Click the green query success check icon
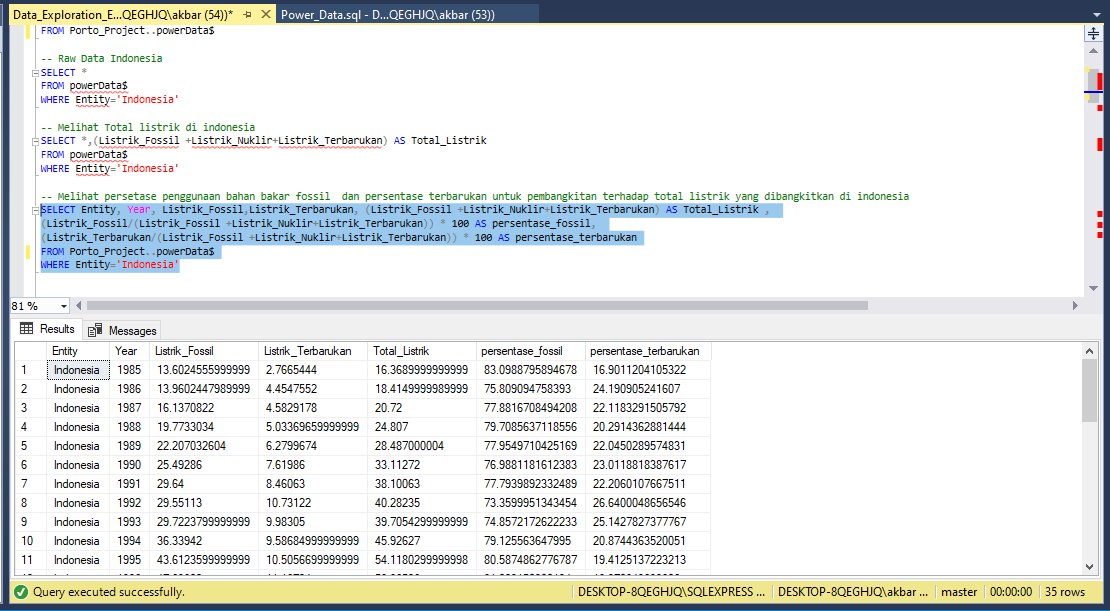The width and height of the screenshot is (1110, 611). pyautogui.click(x=21, y=592)
